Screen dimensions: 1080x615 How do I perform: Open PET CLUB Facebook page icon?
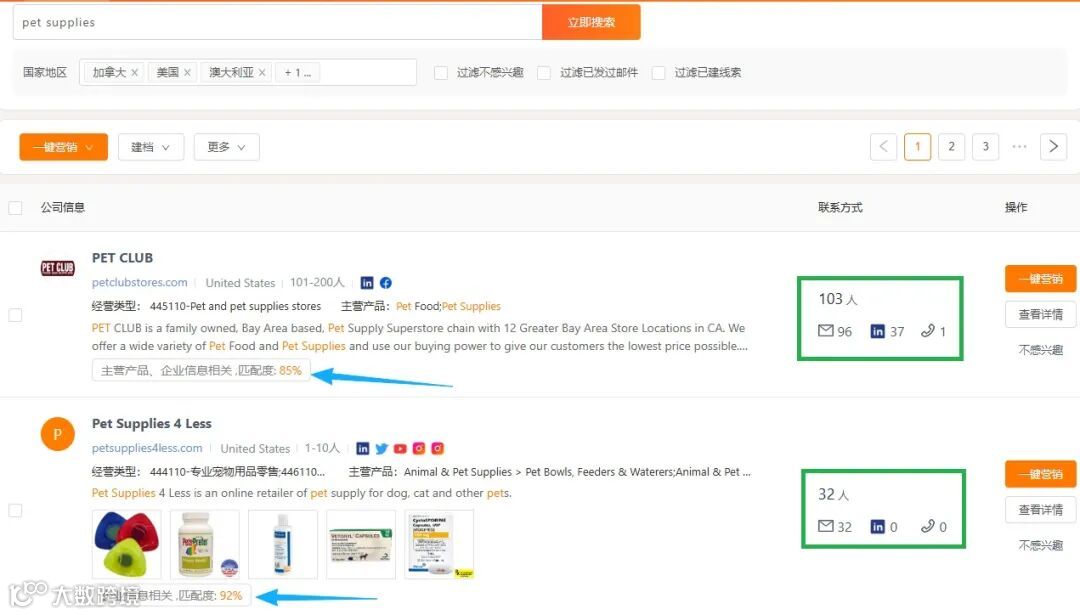[x=386, y=283]
